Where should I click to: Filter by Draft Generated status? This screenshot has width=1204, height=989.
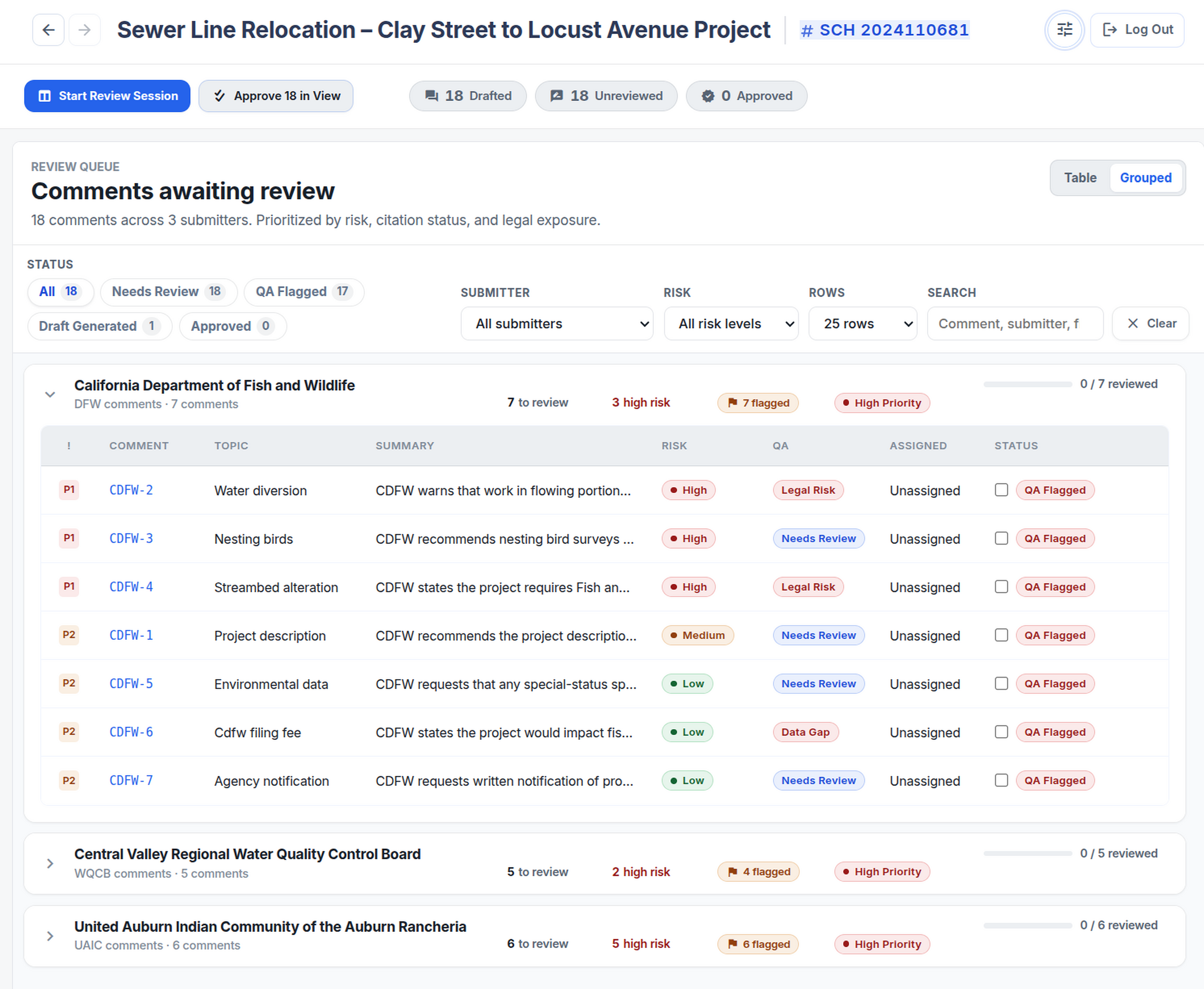click(x=100, y=326)
